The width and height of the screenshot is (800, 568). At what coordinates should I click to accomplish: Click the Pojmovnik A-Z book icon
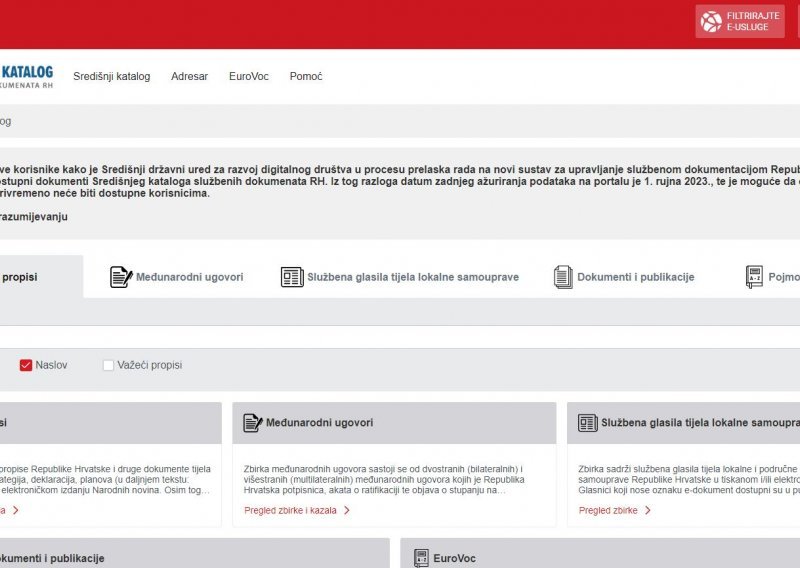754,277
